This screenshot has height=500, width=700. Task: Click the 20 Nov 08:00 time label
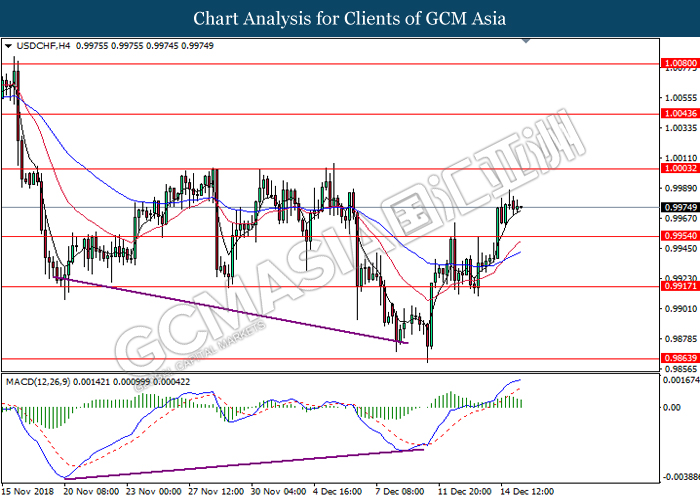[x=91, y=492]
